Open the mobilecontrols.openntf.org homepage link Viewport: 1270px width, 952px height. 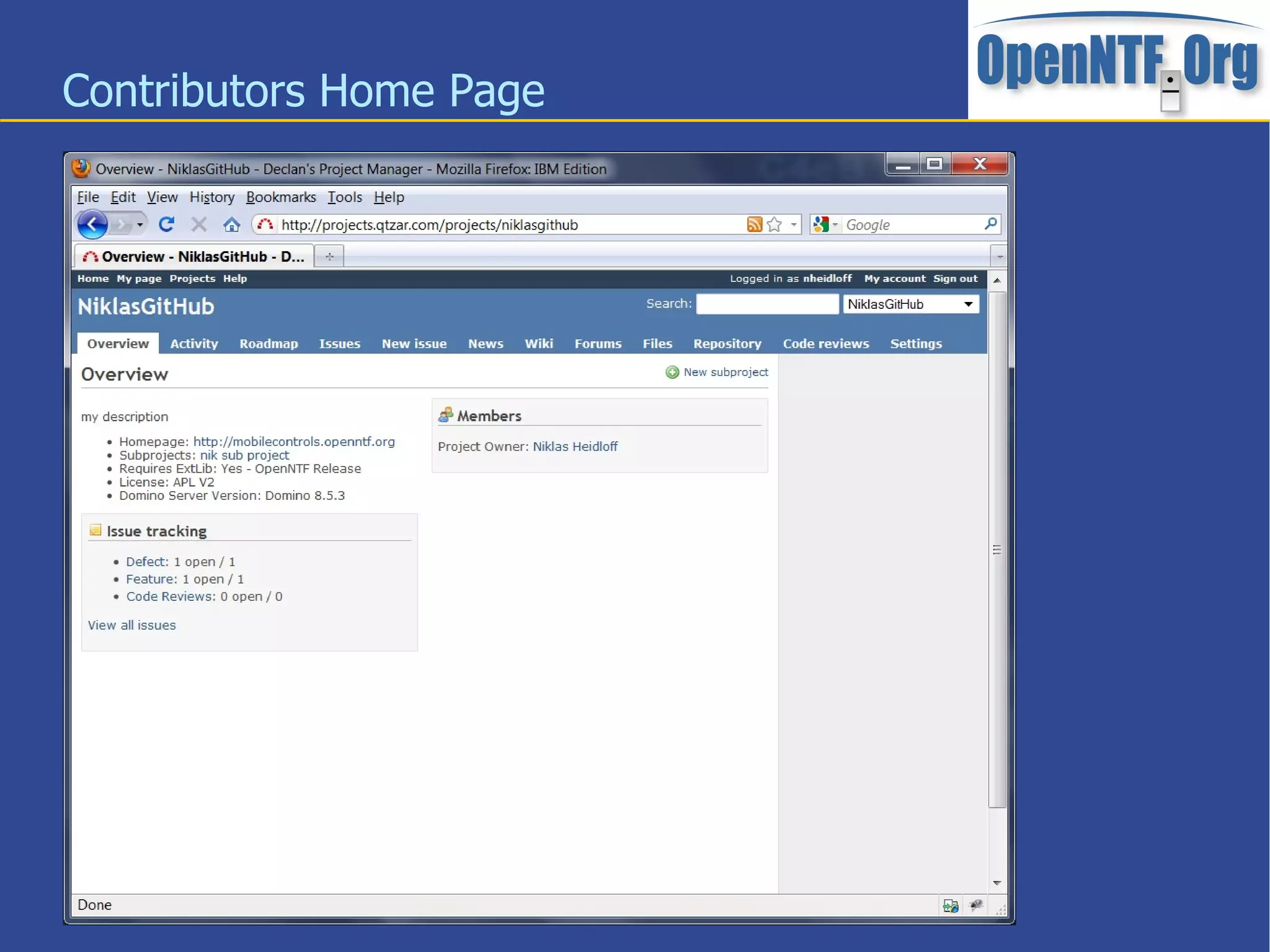294,442
